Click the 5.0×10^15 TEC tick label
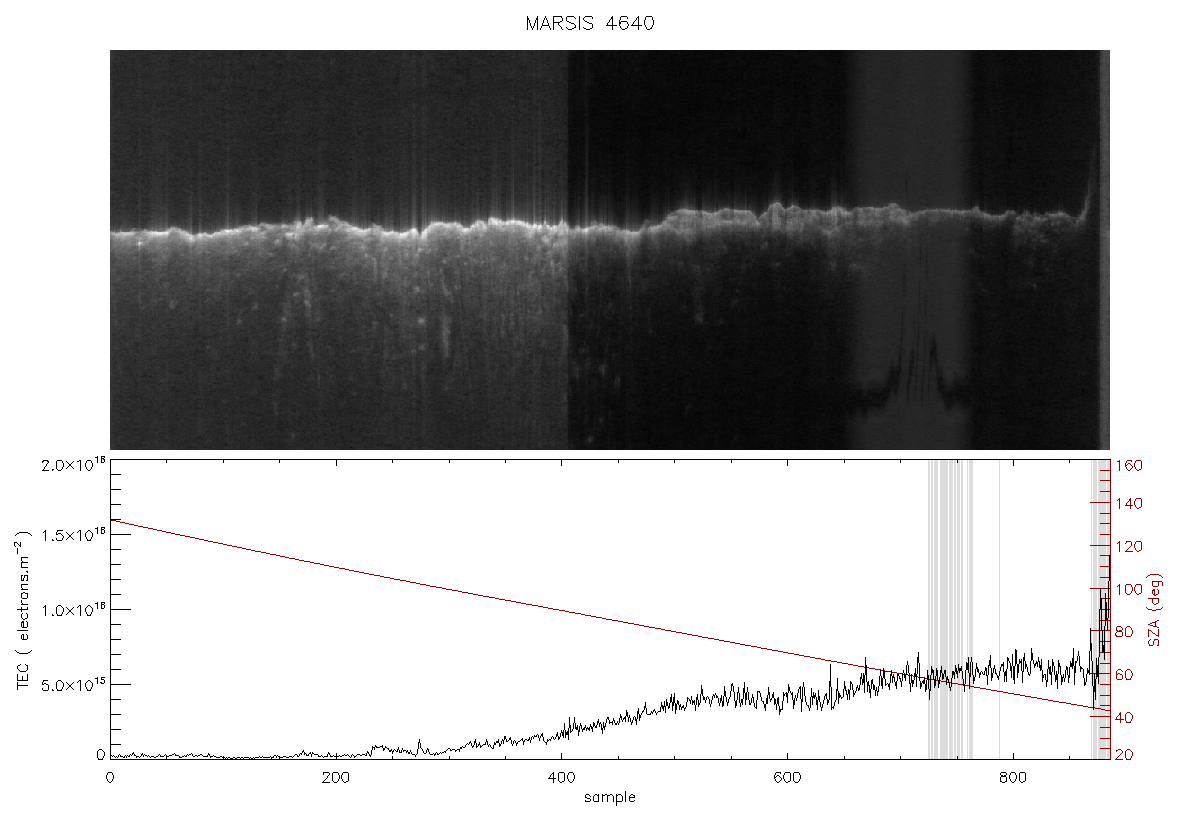The width and height of the screenshot is (1180, 830). (73, 684)
